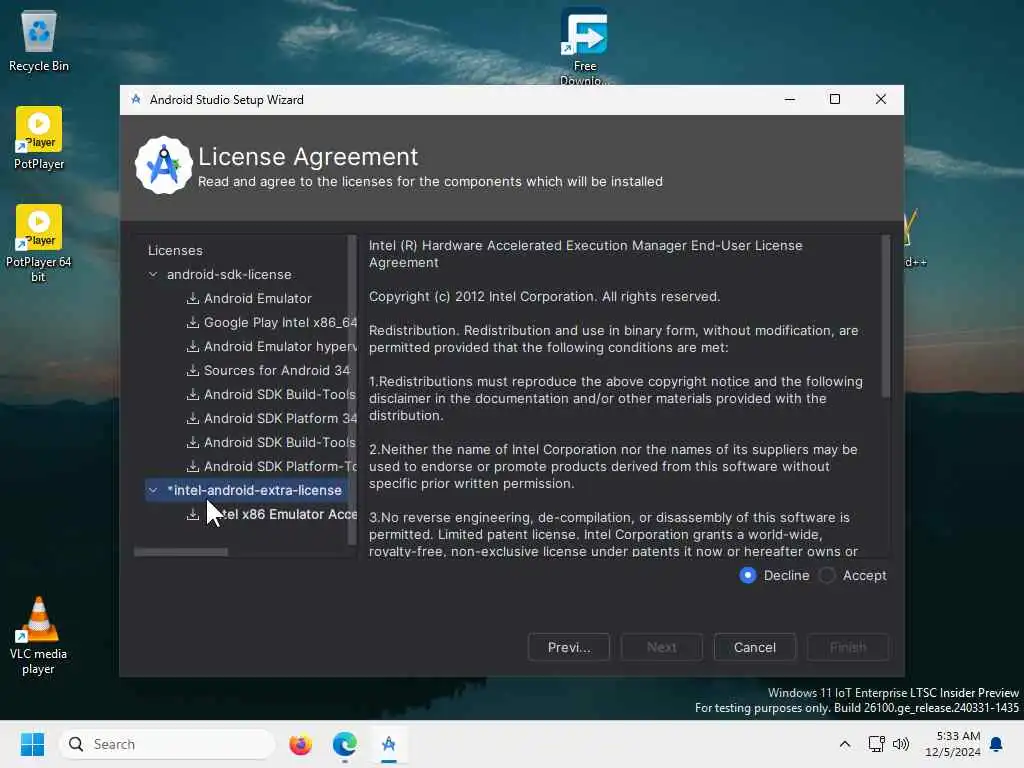Screen dimensions: 1024x768
Task: Open Microsoft Edge from the taskbar
Action: (344, 744)
